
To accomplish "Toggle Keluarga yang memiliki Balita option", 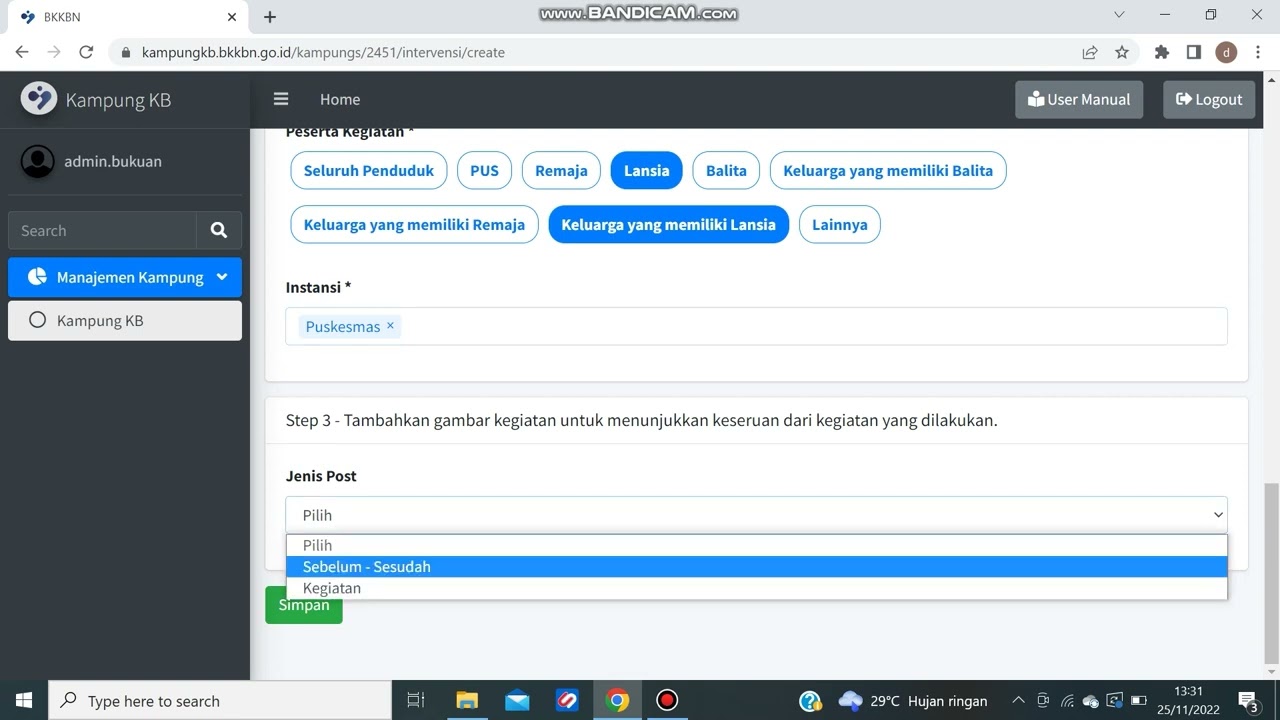I will (x=888, y=170).
